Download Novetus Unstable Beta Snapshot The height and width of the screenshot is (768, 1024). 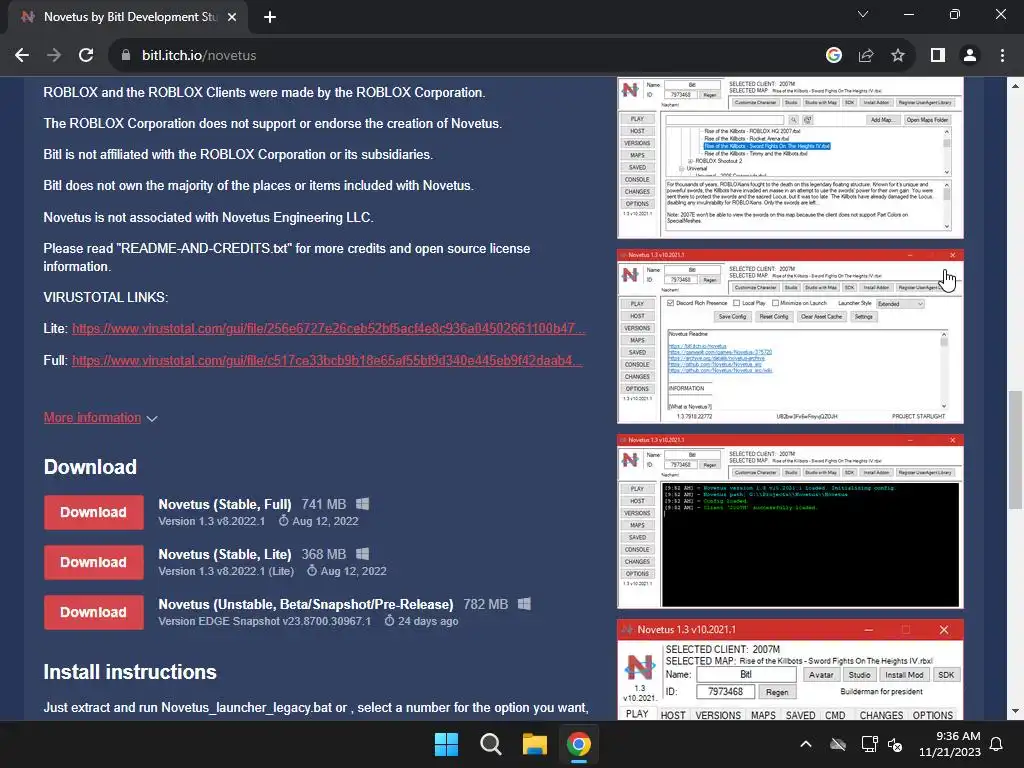[93, 612]
